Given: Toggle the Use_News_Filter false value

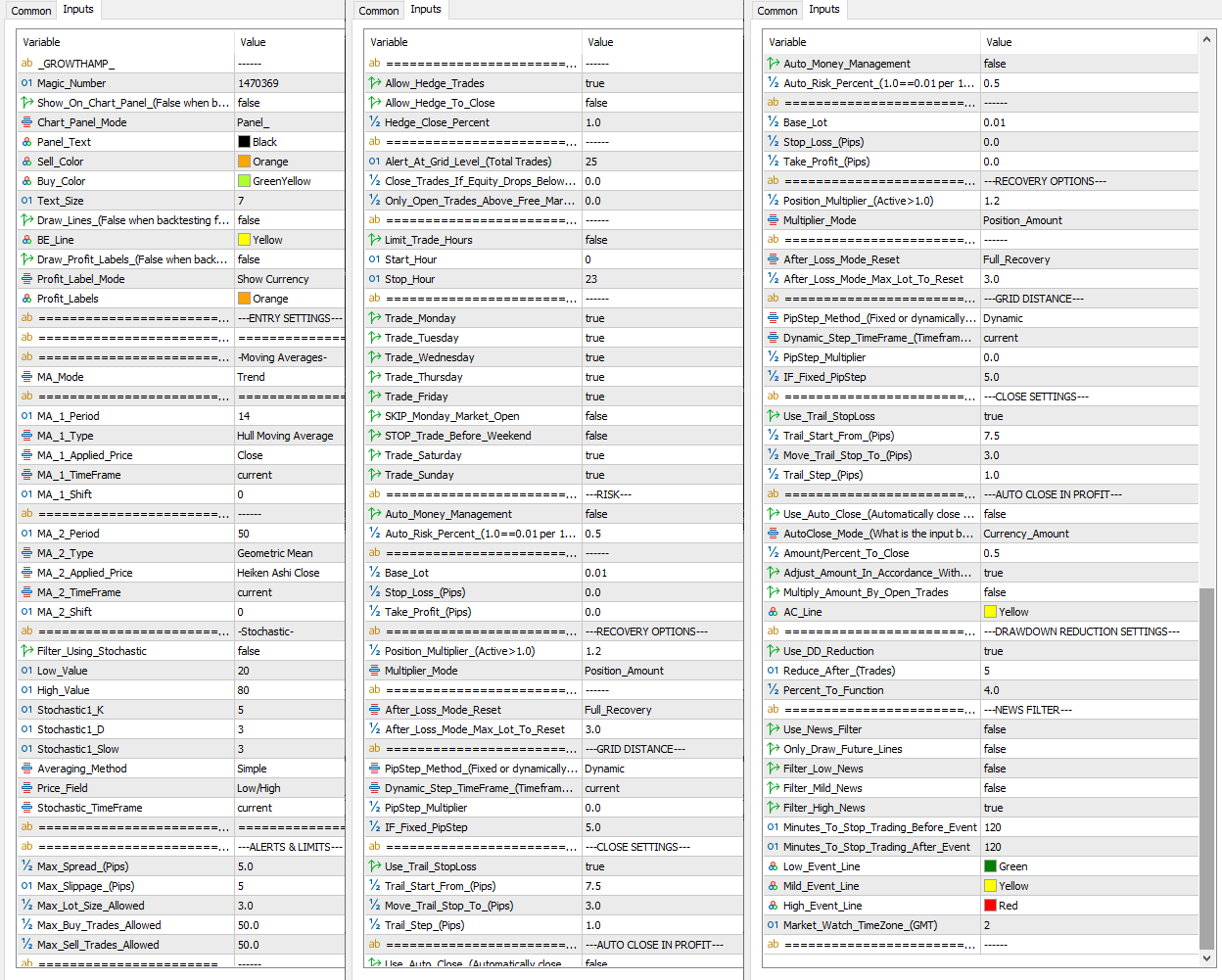Looking at the screenshot, I should [x=995, y=729].
